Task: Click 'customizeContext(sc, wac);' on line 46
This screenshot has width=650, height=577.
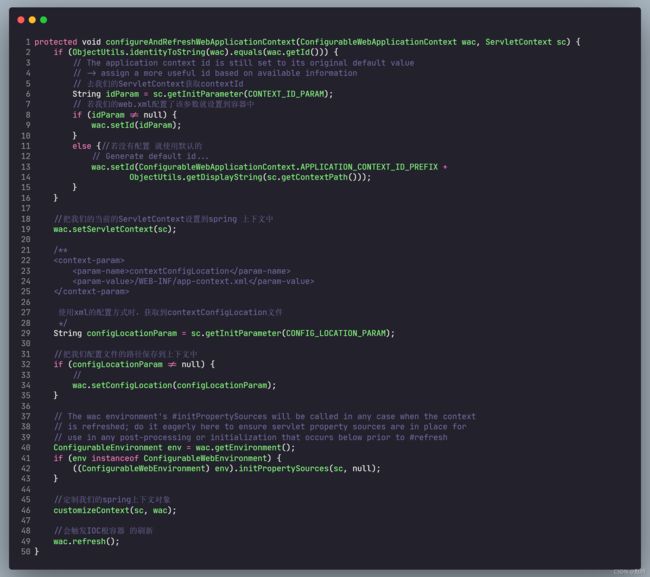Action: point(115,510)
